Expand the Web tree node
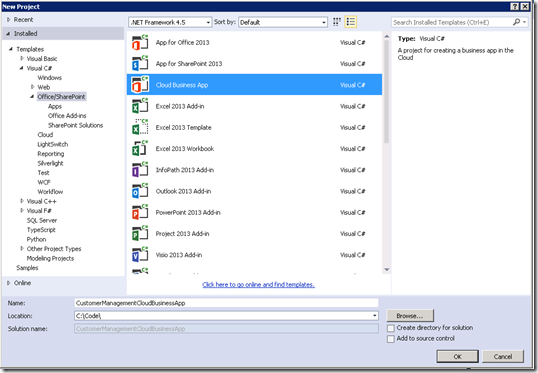This screenshot has width=538, height=373. click(33, 87)
